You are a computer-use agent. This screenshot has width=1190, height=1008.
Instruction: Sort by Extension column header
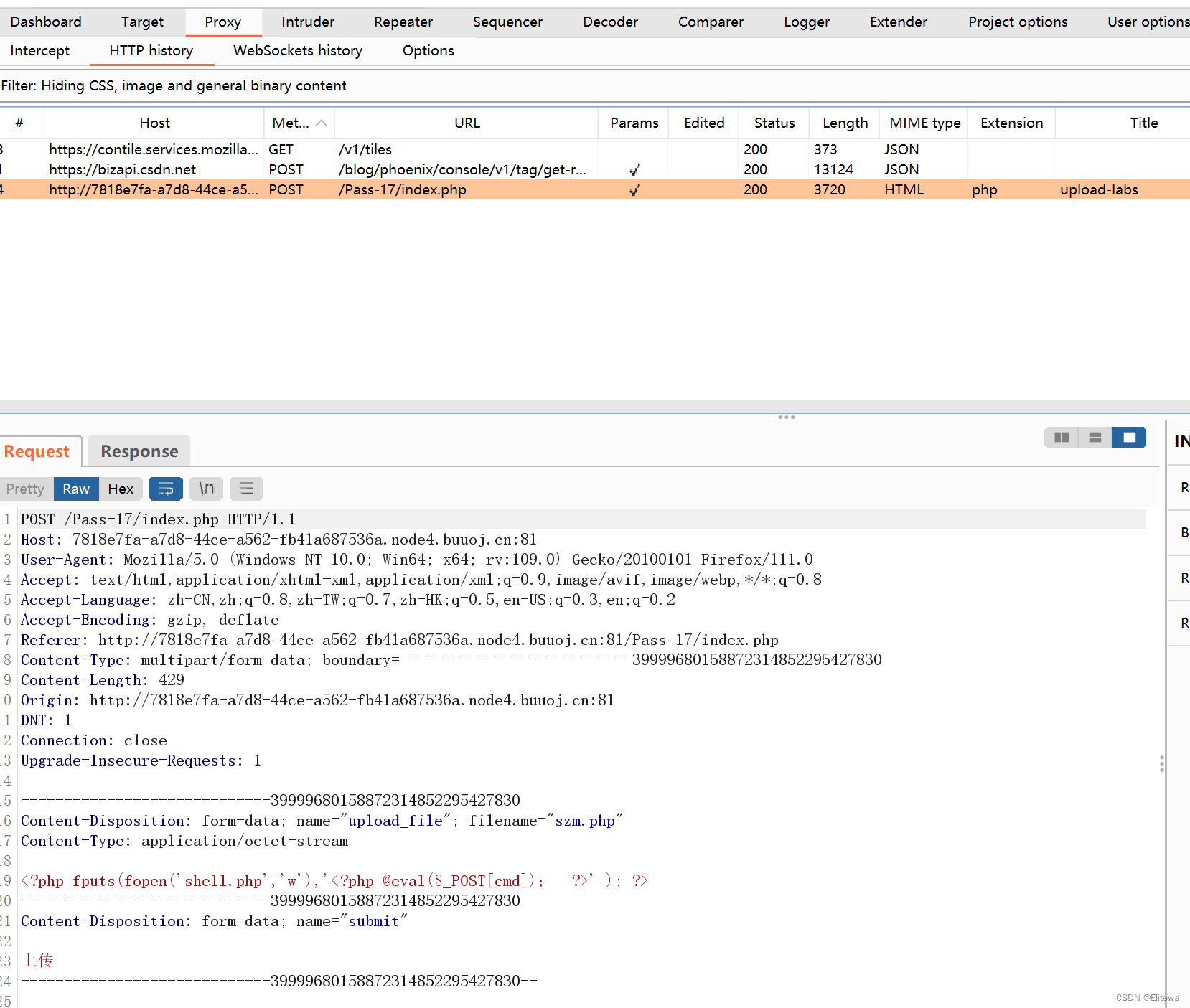pos(1011,123)
